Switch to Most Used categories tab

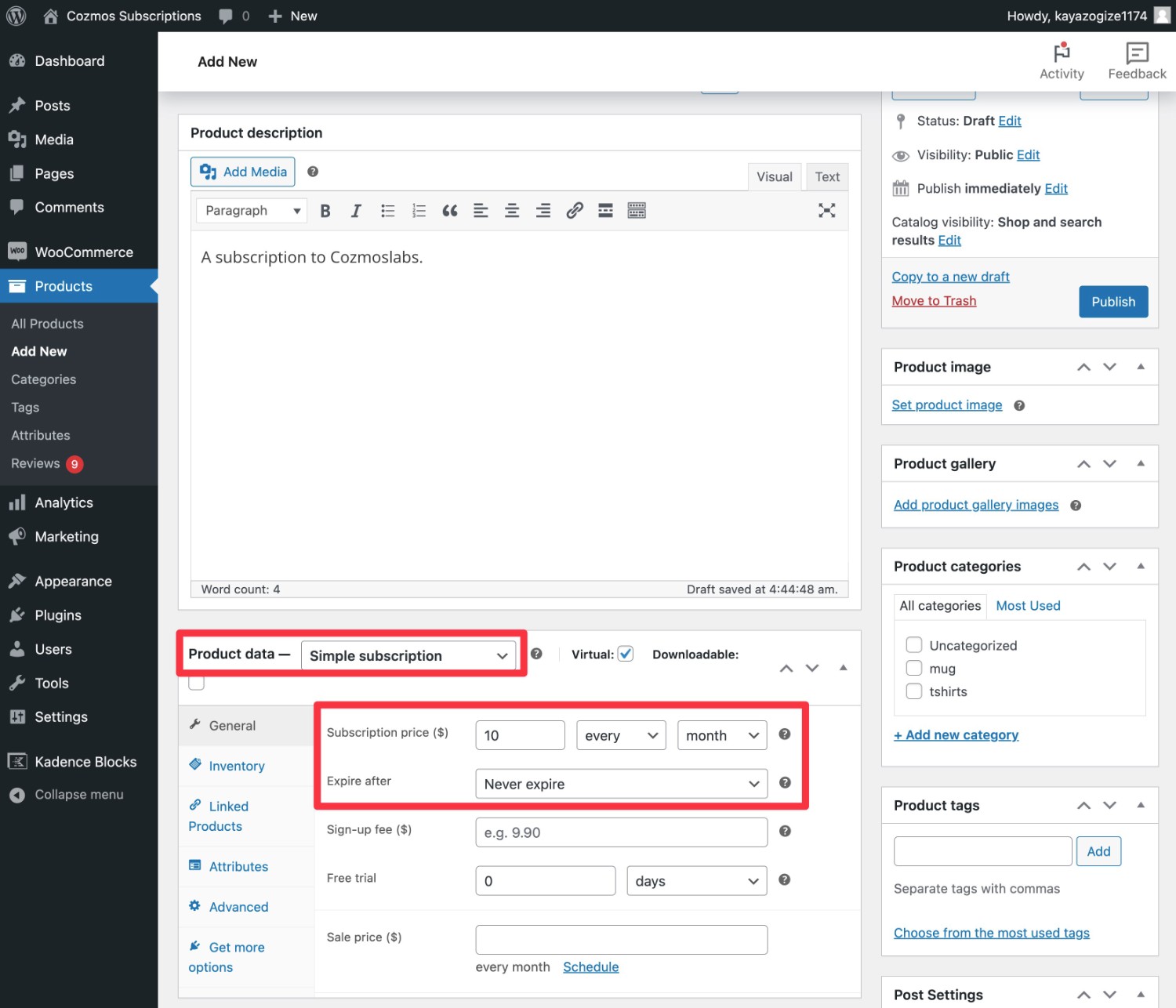1028,606
